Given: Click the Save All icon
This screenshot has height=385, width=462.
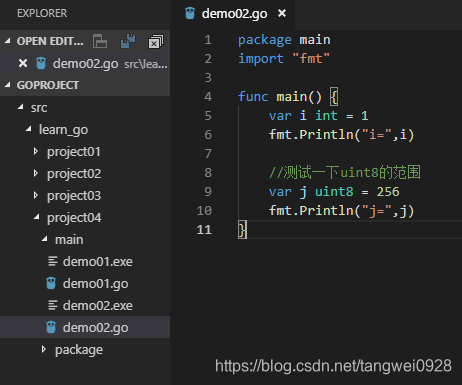Looking at the screenshot, I should pos(128,41).
